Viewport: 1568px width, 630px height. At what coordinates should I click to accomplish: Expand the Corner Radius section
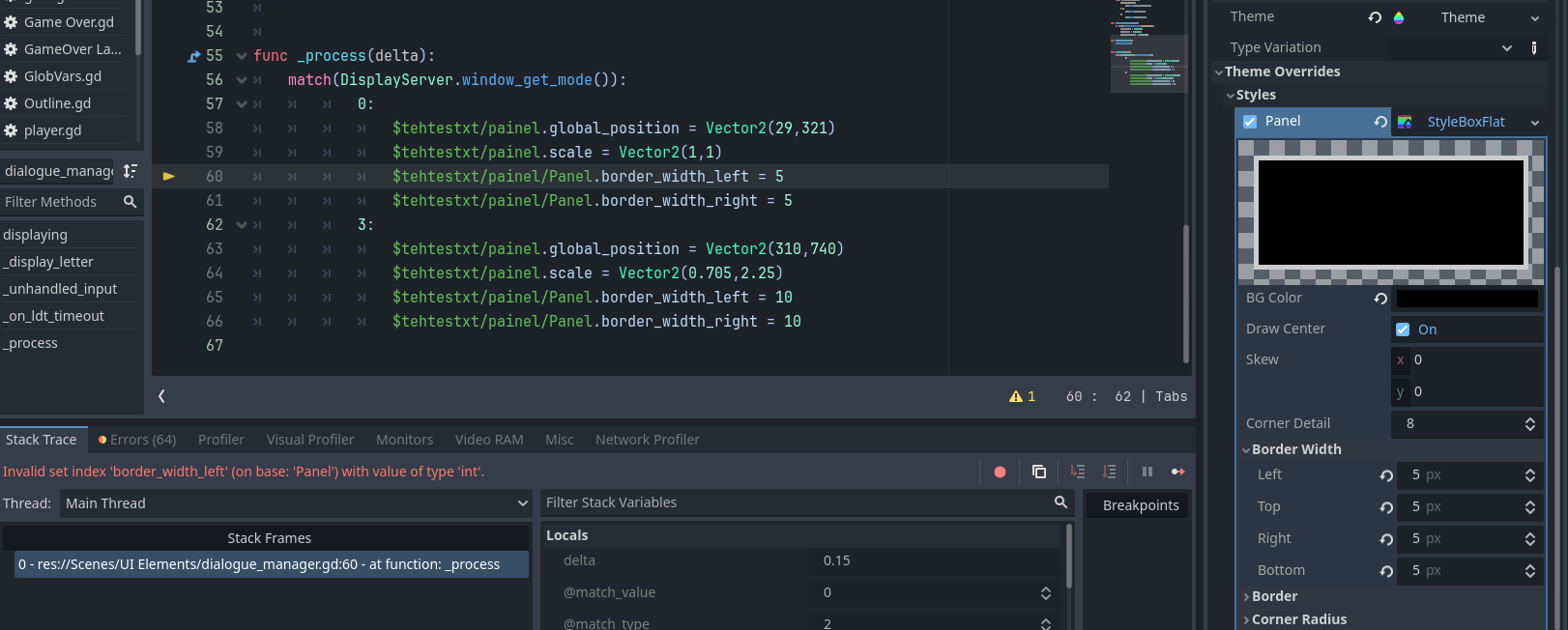[1298, 619]
